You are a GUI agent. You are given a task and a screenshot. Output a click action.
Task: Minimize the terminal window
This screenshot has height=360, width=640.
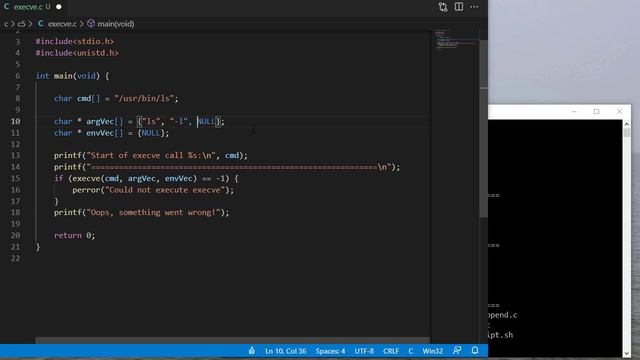click(x=573, y=111)
